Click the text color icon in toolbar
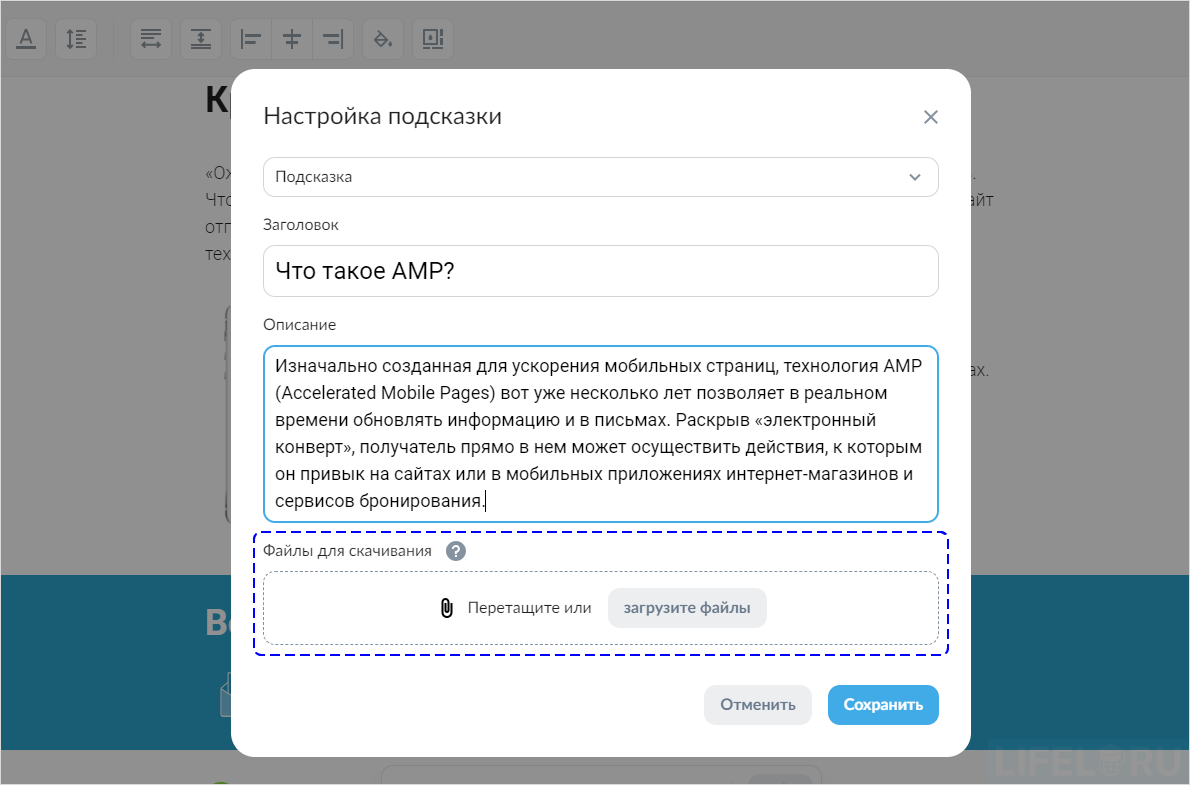Screen dimensions: 1190x785 click(x=26, y=39)
